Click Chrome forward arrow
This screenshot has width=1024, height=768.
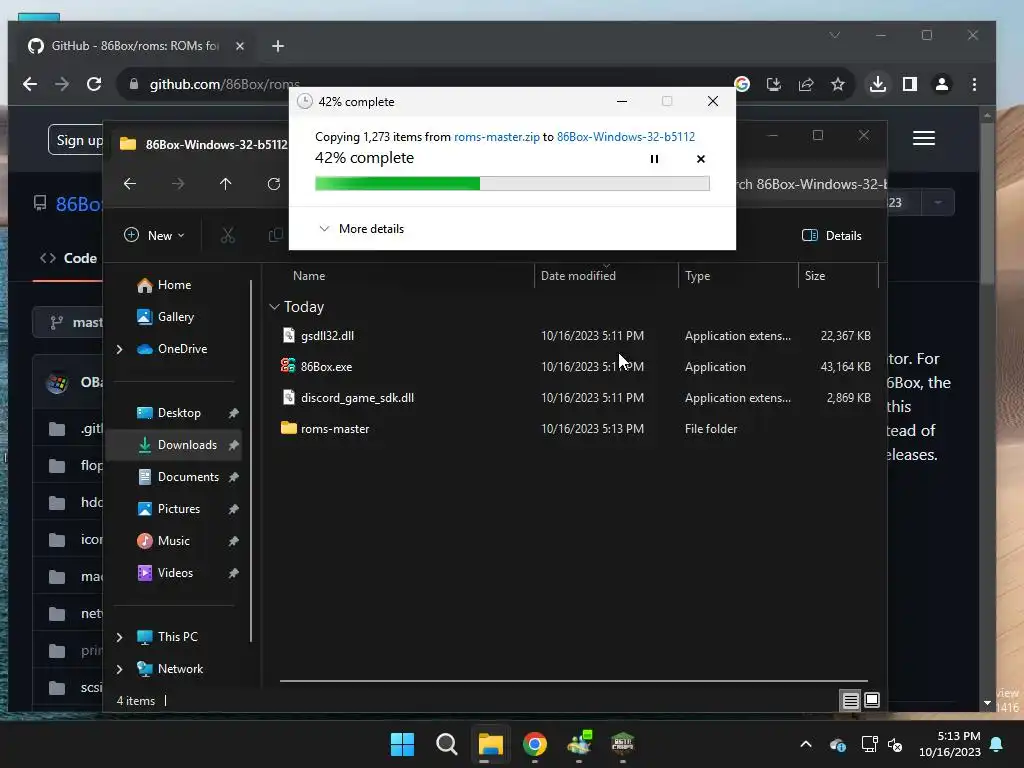tap(62, 84)
